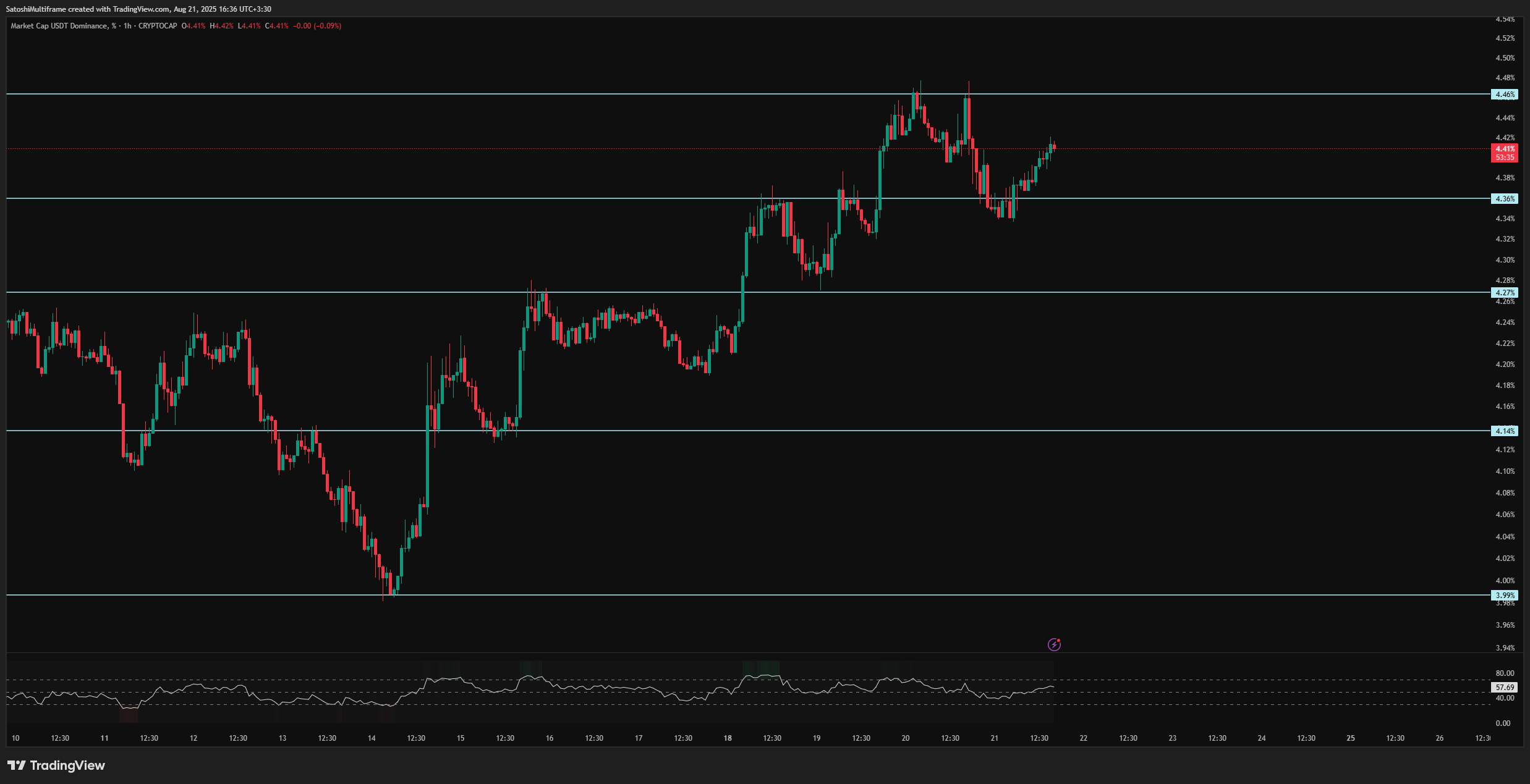Screen dimensions: 1530x784
Task: Click the 53:35 candle countdown timer
Action: coord(1505,158)
